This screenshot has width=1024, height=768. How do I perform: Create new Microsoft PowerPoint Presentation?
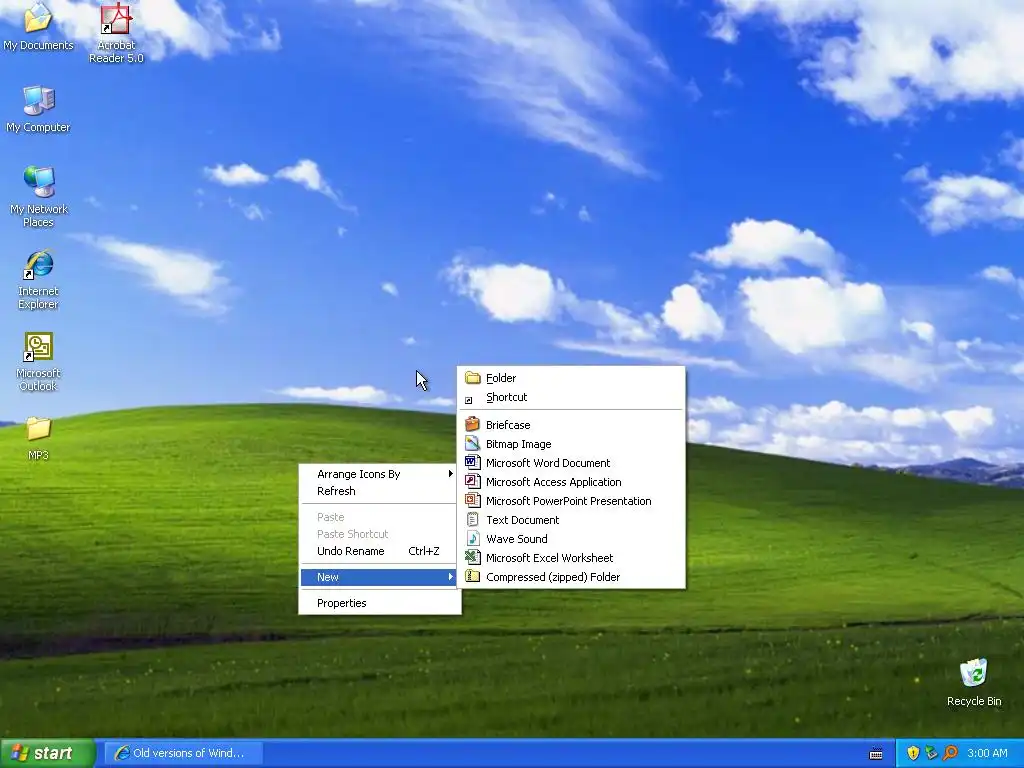click(x=571, y=501)
